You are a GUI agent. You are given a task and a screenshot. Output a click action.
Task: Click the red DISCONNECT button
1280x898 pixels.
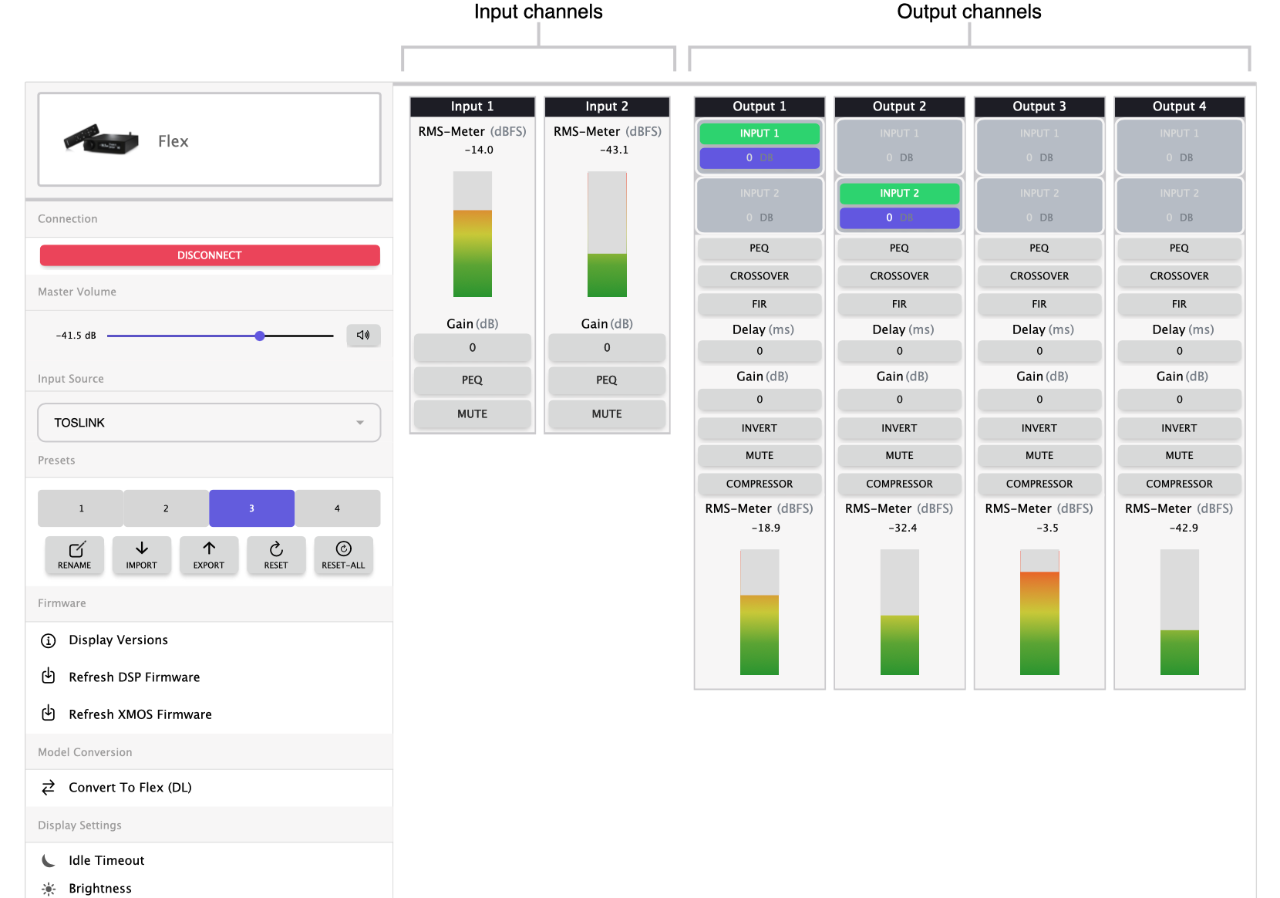click(x=209, y=255)
